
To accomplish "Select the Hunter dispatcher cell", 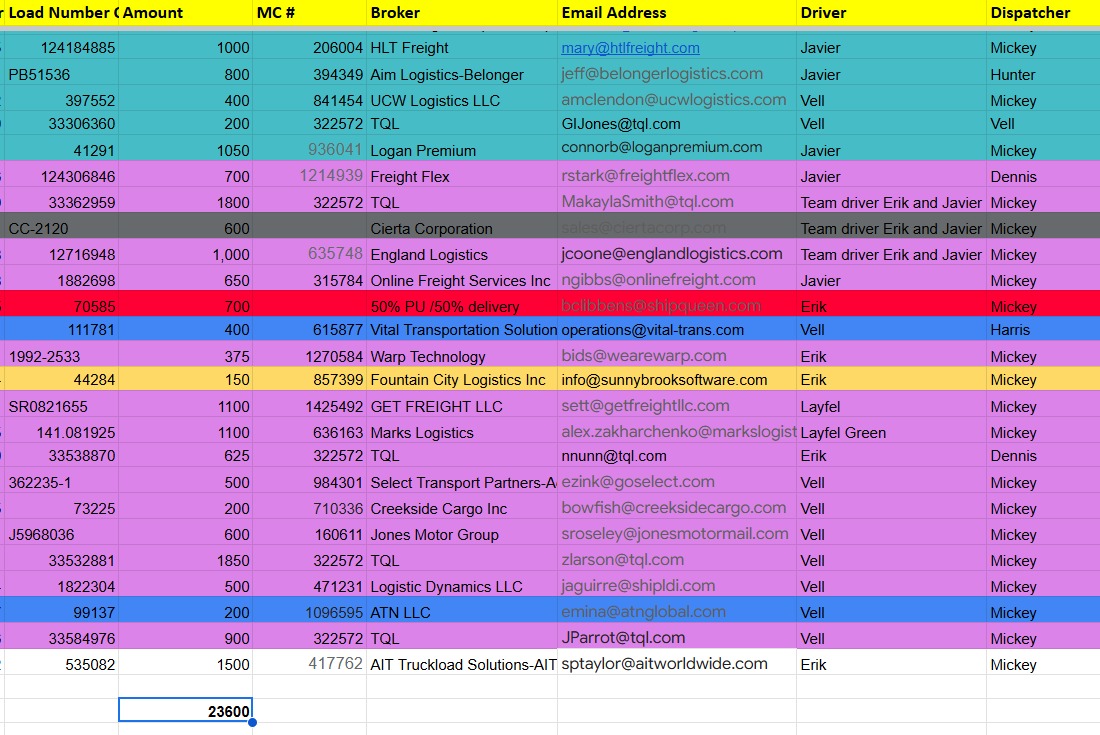I will point(1042,74).
